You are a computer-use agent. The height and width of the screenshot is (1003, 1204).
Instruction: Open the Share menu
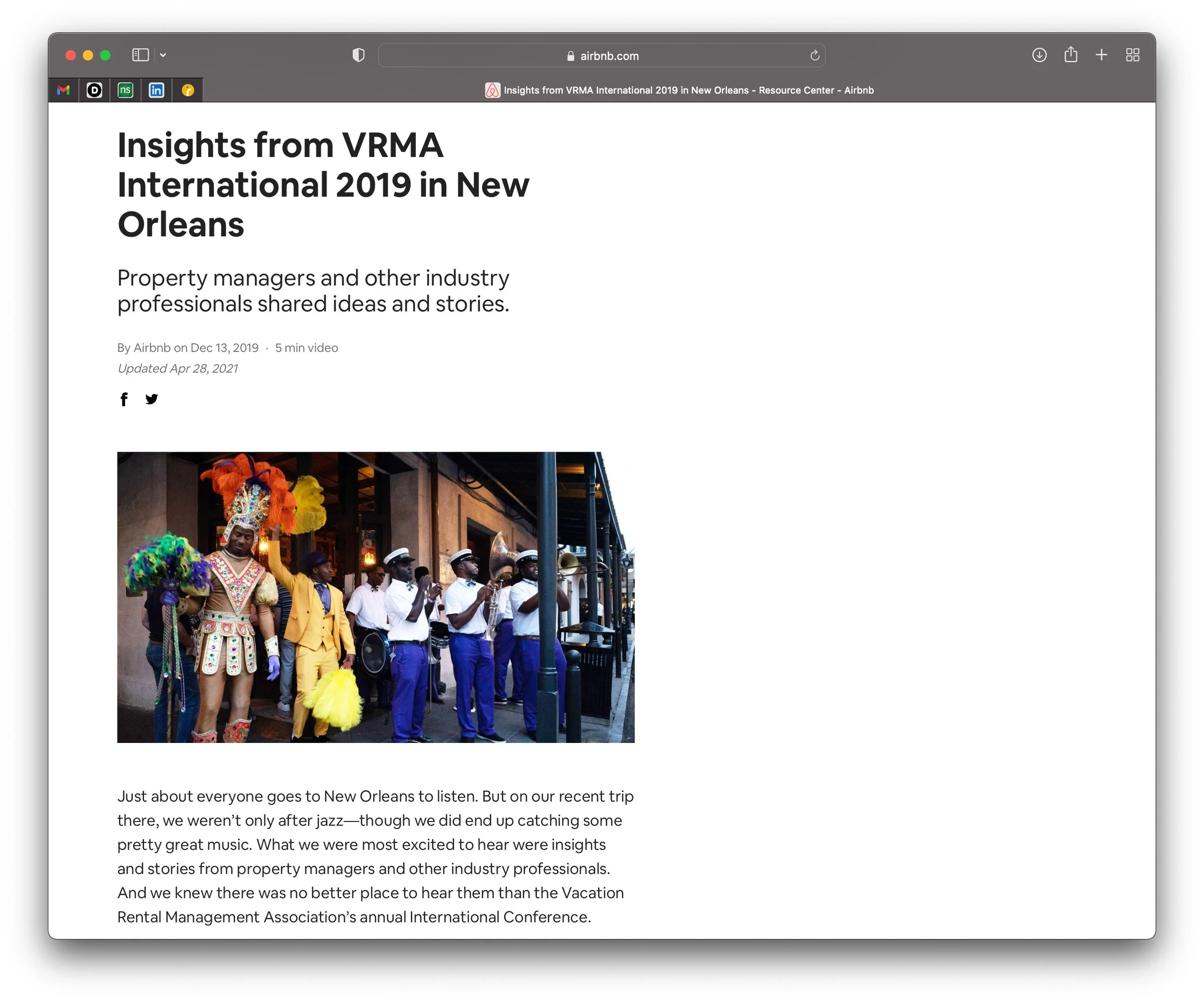[x=1071, y=55]
